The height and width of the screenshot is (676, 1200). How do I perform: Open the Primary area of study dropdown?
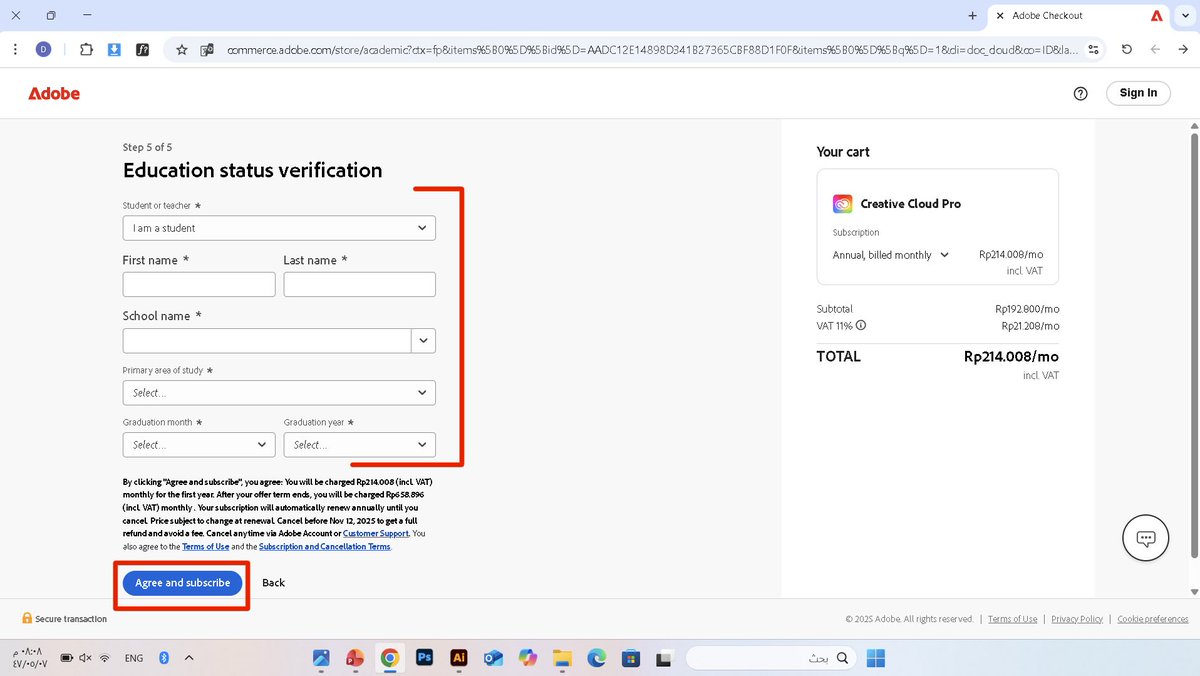tap(279, 393)
